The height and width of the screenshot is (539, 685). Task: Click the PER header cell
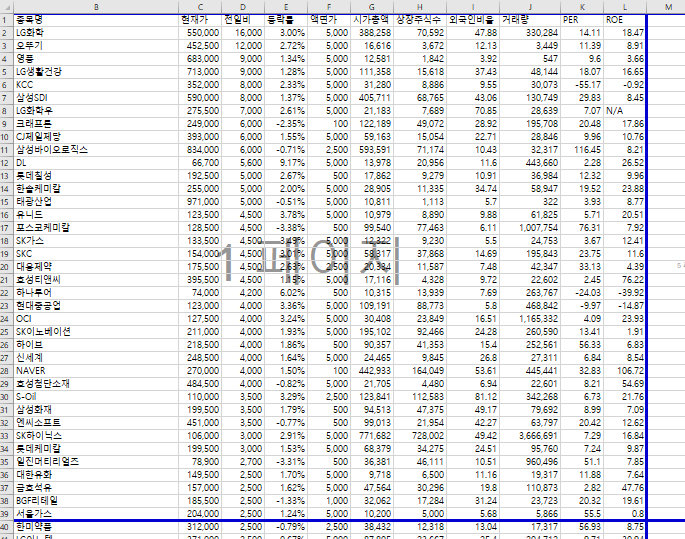click(582, 20)
